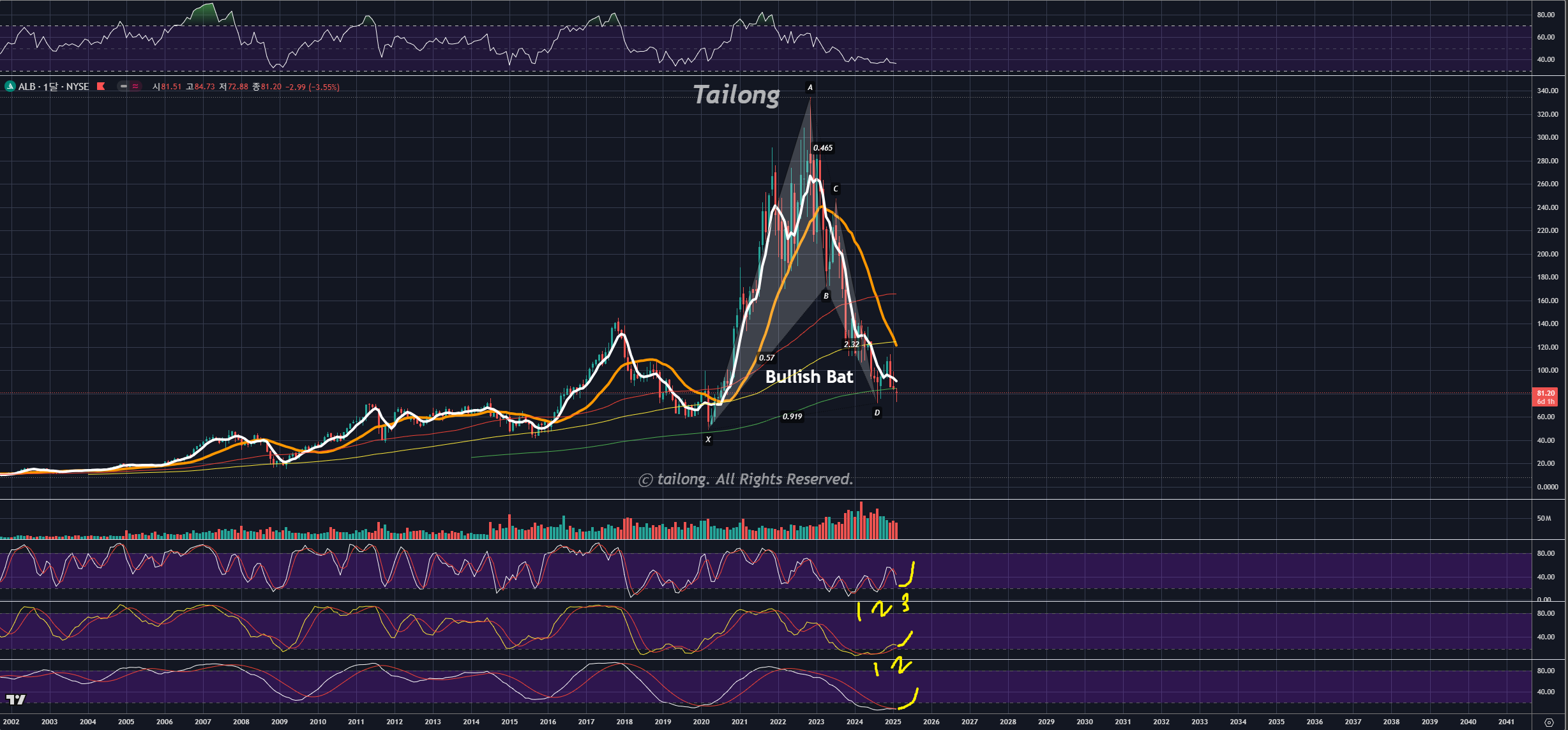Open chart settings gear in bottom-right corner
The height and width of the screenshot is (730, 1568).
pyautogui.click(x=1549, y=722)
